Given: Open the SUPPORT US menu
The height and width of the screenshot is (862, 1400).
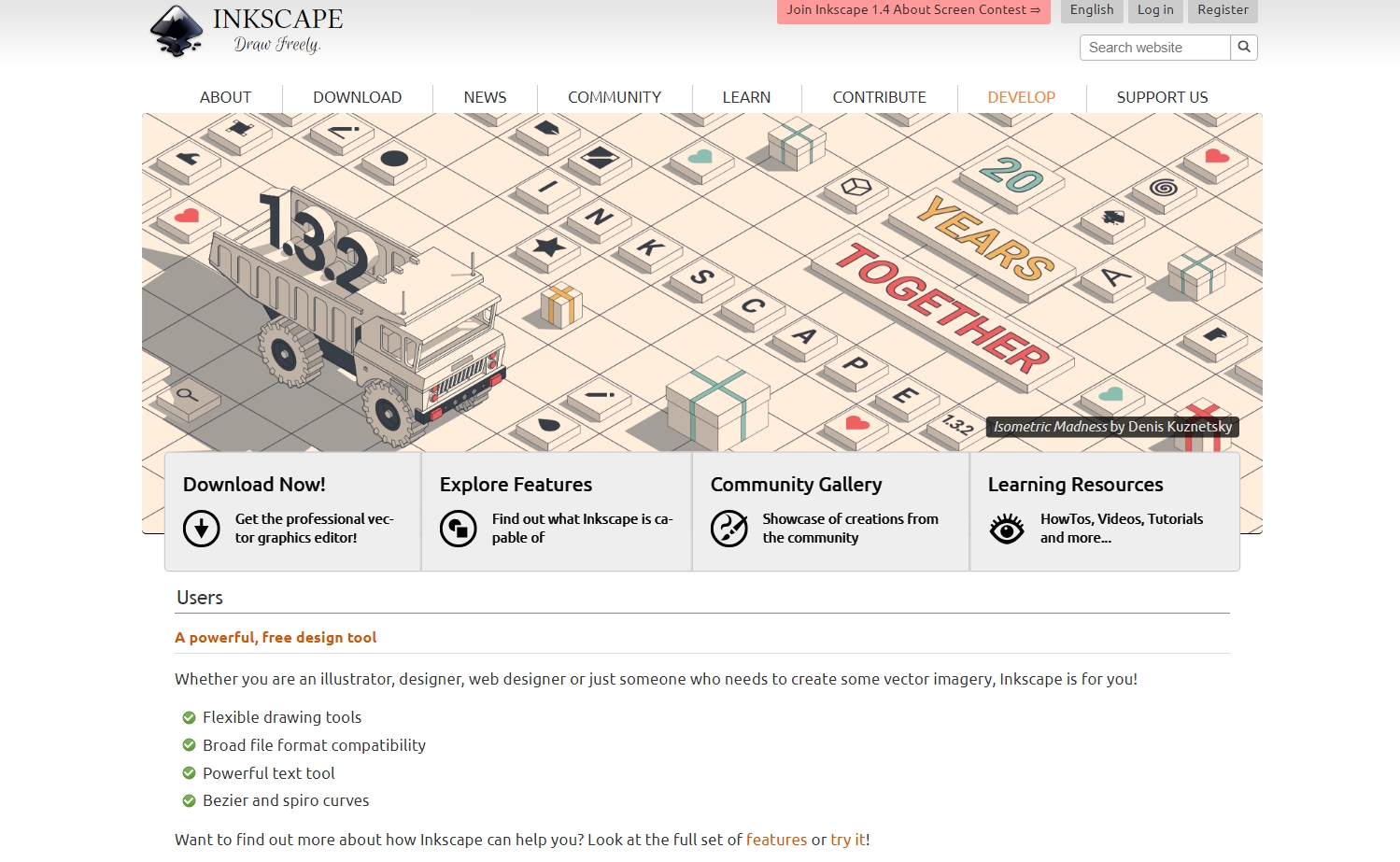Looking at the screenshot, I should click(1161, 97).
